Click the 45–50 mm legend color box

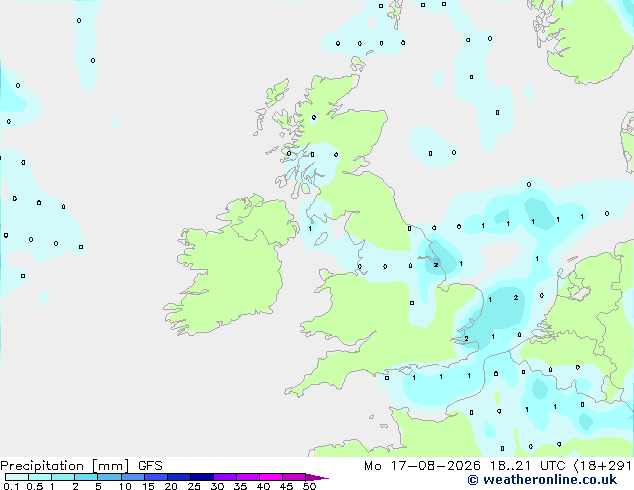coord(294,477)
